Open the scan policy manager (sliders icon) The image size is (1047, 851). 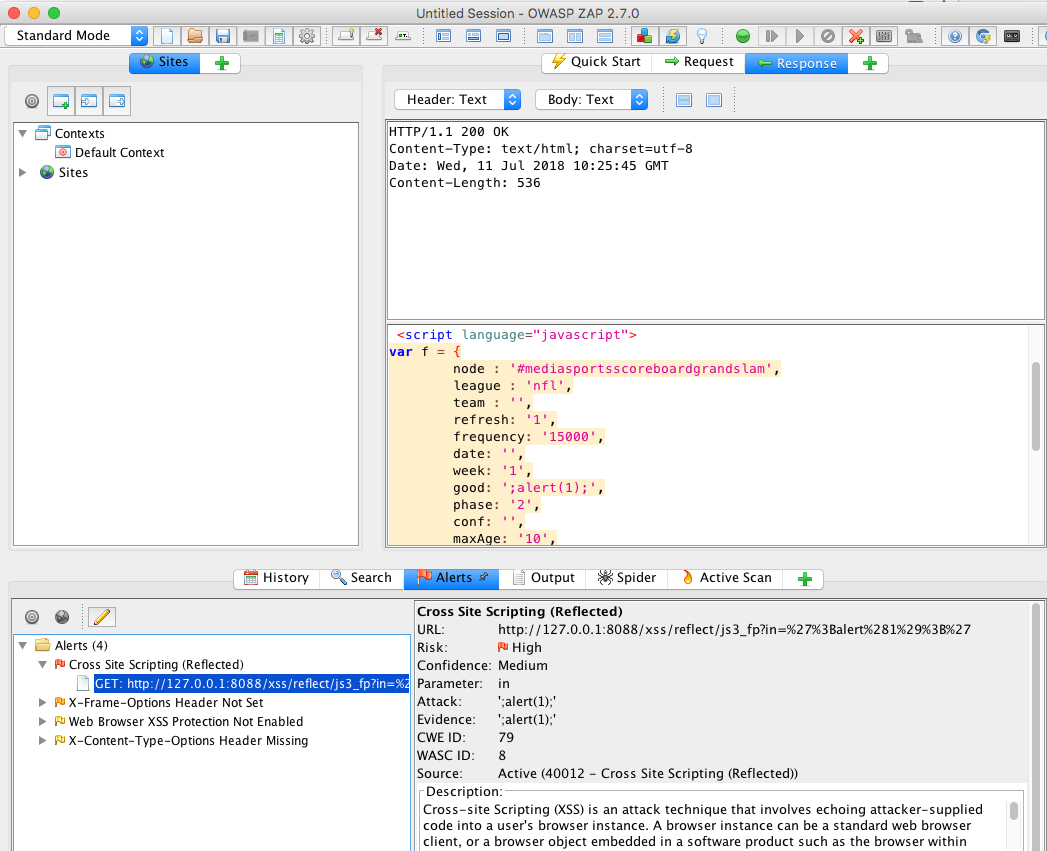pyautogui.click(x=884, y=35)
